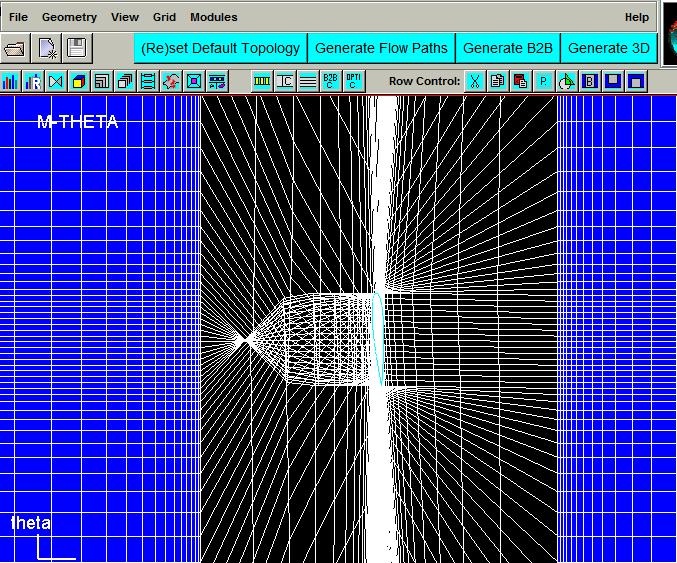The width and height of the screenshot is (677, 563).
Task: Click the Row Control B icon
Action: click(590, 81)
